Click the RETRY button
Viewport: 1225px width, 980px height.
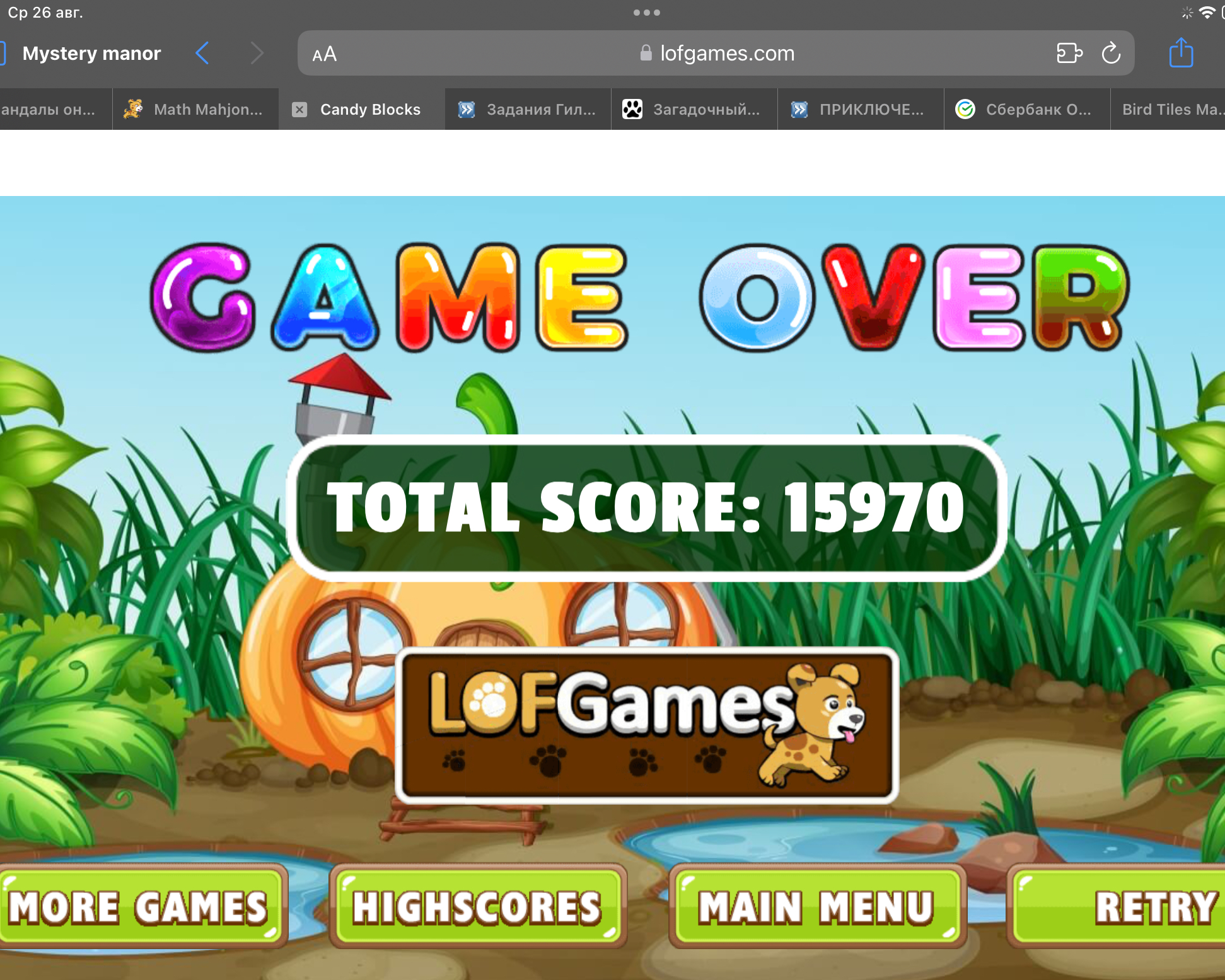[1117, 907]
